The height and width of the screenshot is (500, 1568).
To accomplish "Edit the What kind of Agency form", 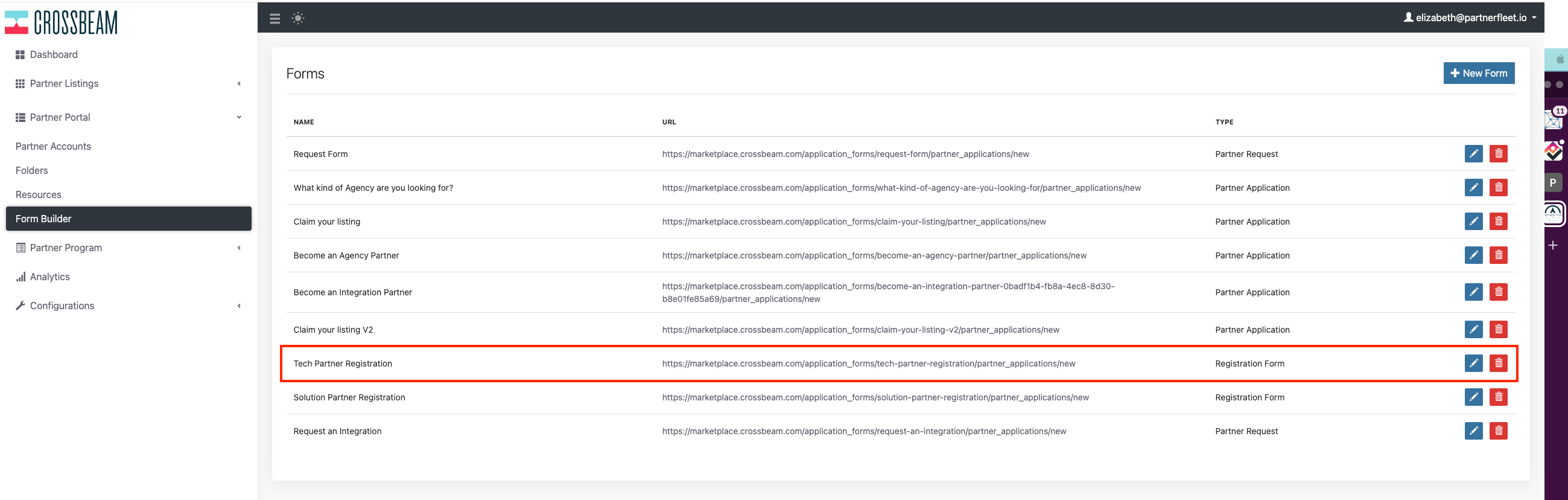I will (x=1473, y=188).
